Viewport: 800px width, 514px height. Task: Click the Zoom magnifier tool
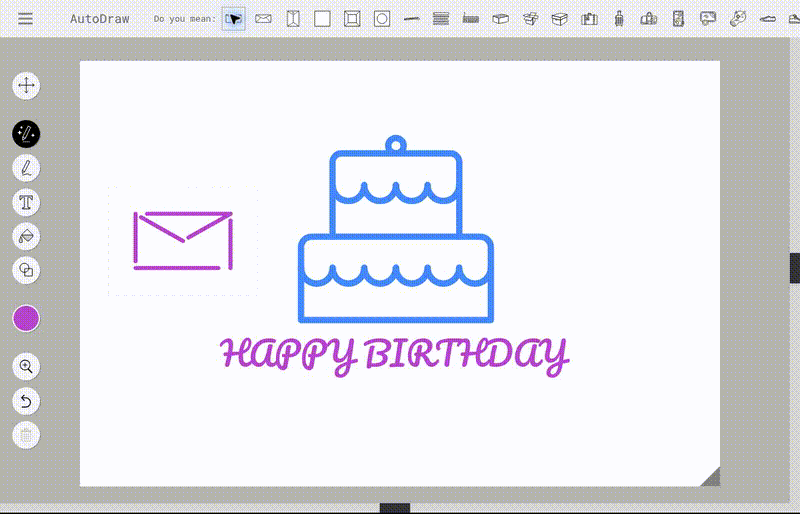tap(26, 366)
